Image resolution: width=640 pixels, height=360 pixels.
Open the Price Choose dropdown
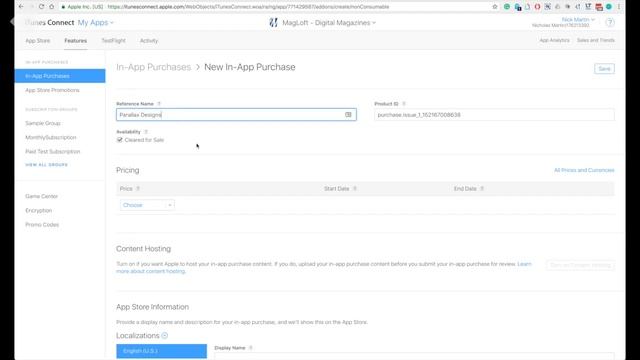pos(147,205)
